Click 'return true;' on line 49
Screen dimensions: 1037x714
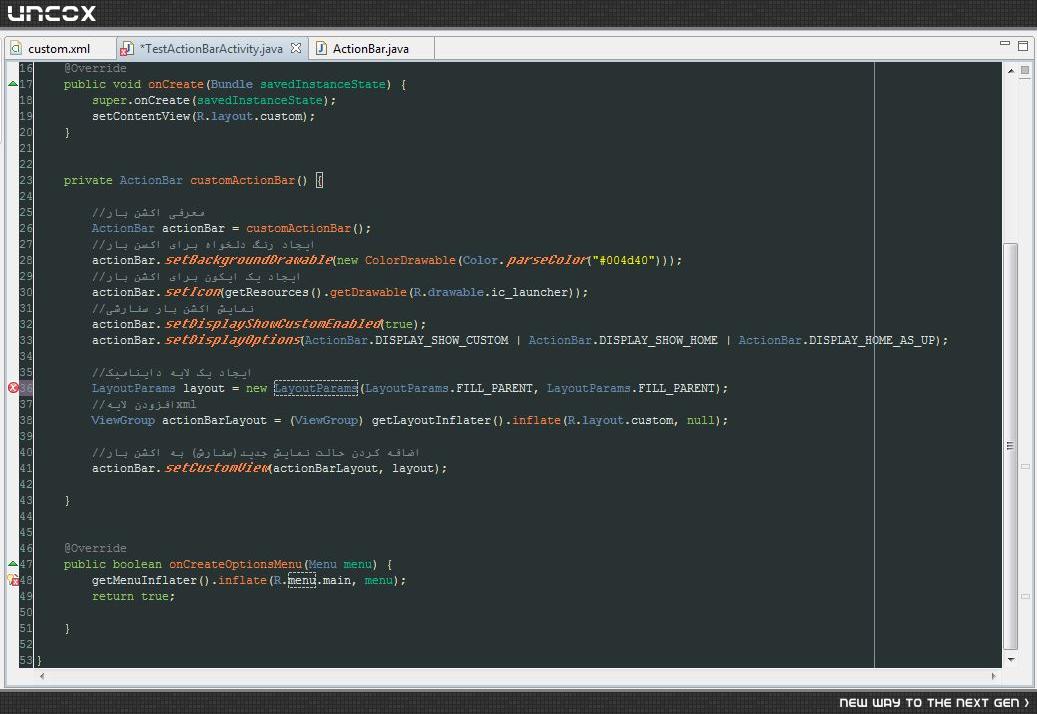coord(134,596)
